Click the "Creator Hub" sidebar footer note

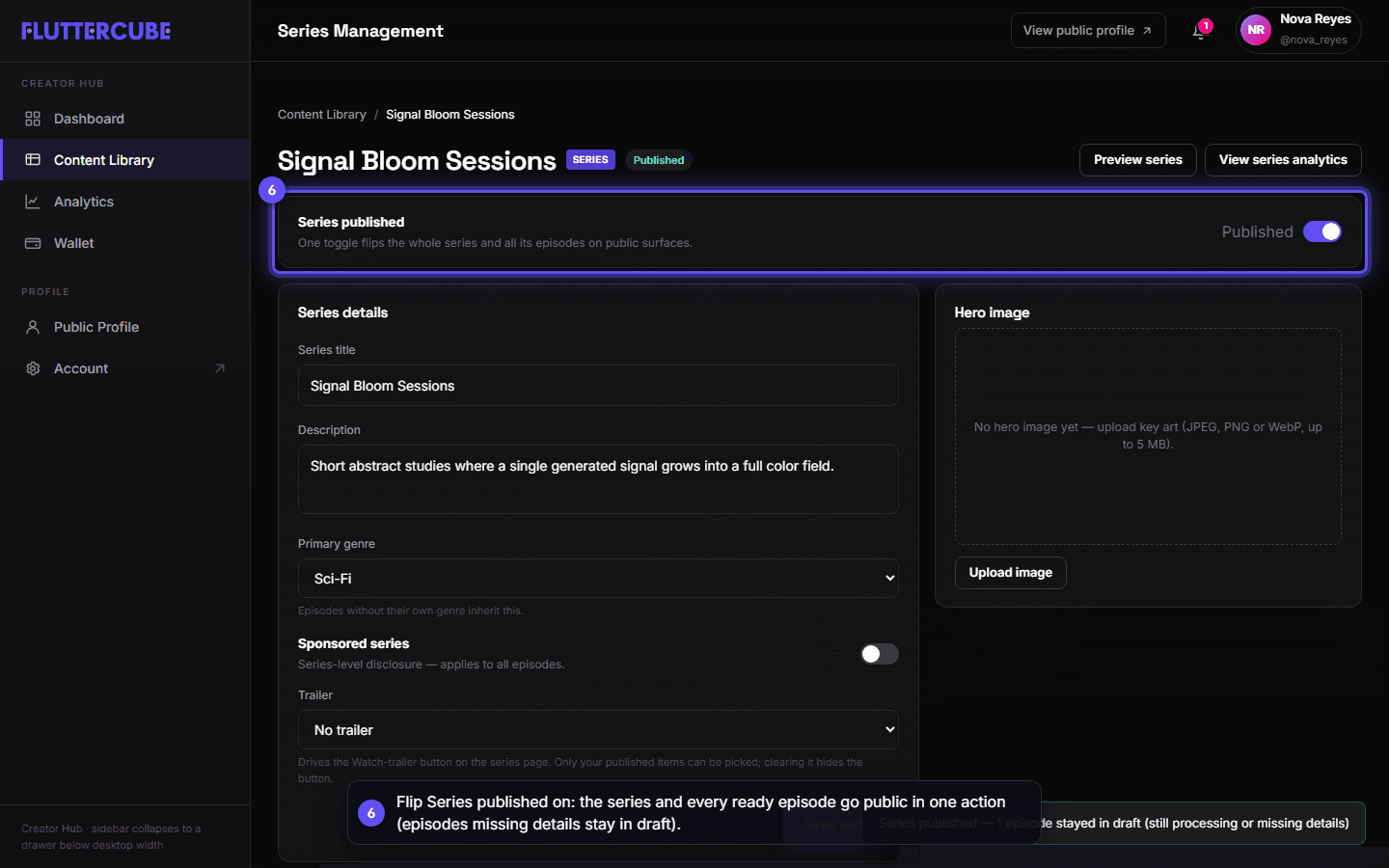(x=111, y=837)
